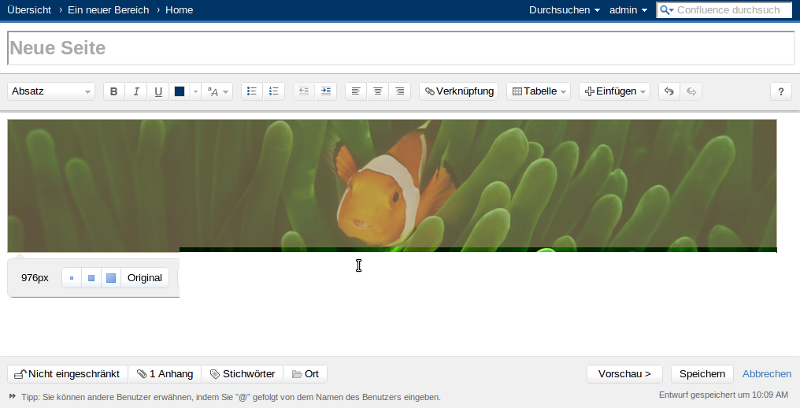
Task: Expand the Tabelle dropdown
Action: 539,91
